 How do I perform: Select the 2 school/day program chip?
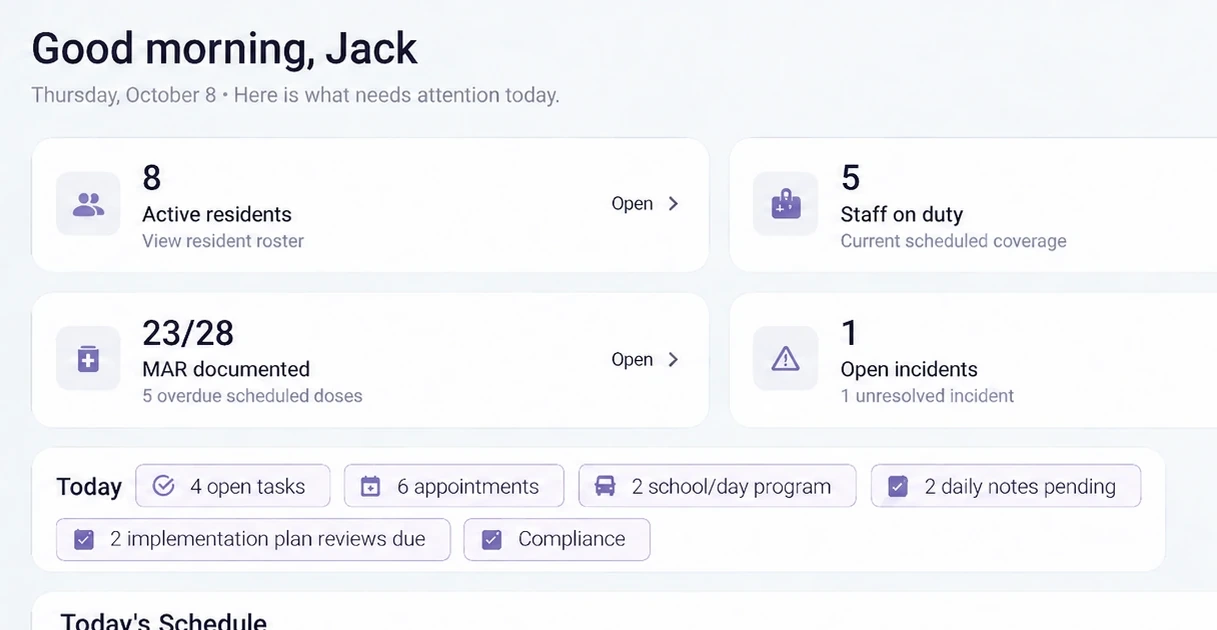717,486
